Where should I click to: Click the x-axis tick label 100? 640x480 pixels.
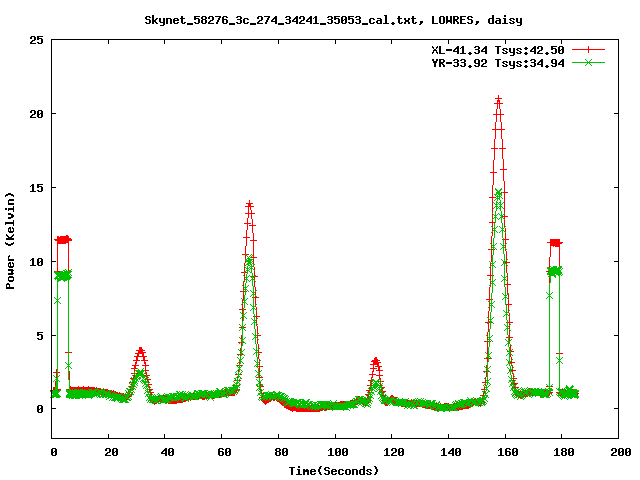click(x=336, y=452)
